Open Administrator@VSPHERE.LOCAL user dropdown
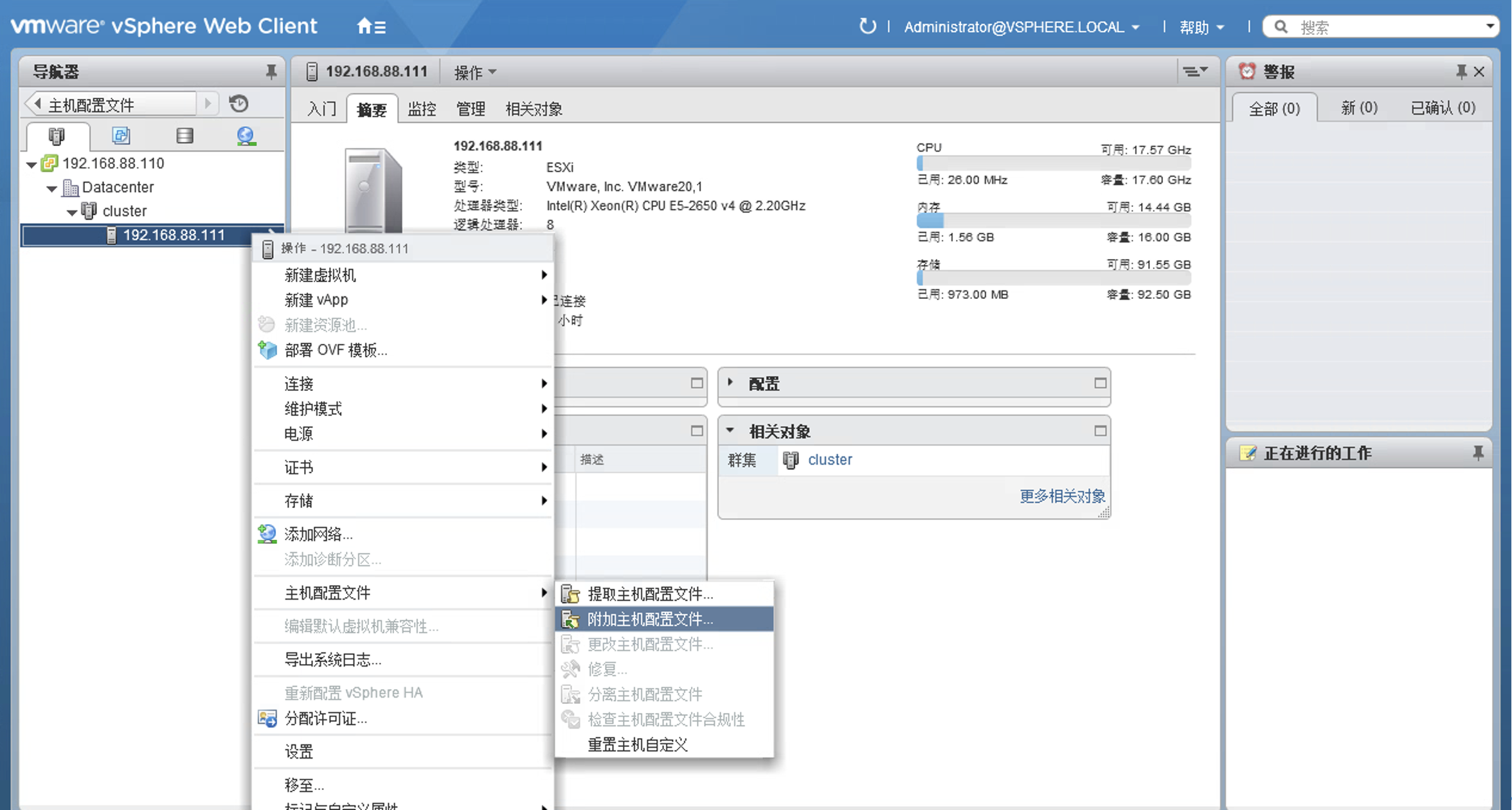Screen dimensions: 1512x810 1022,27
